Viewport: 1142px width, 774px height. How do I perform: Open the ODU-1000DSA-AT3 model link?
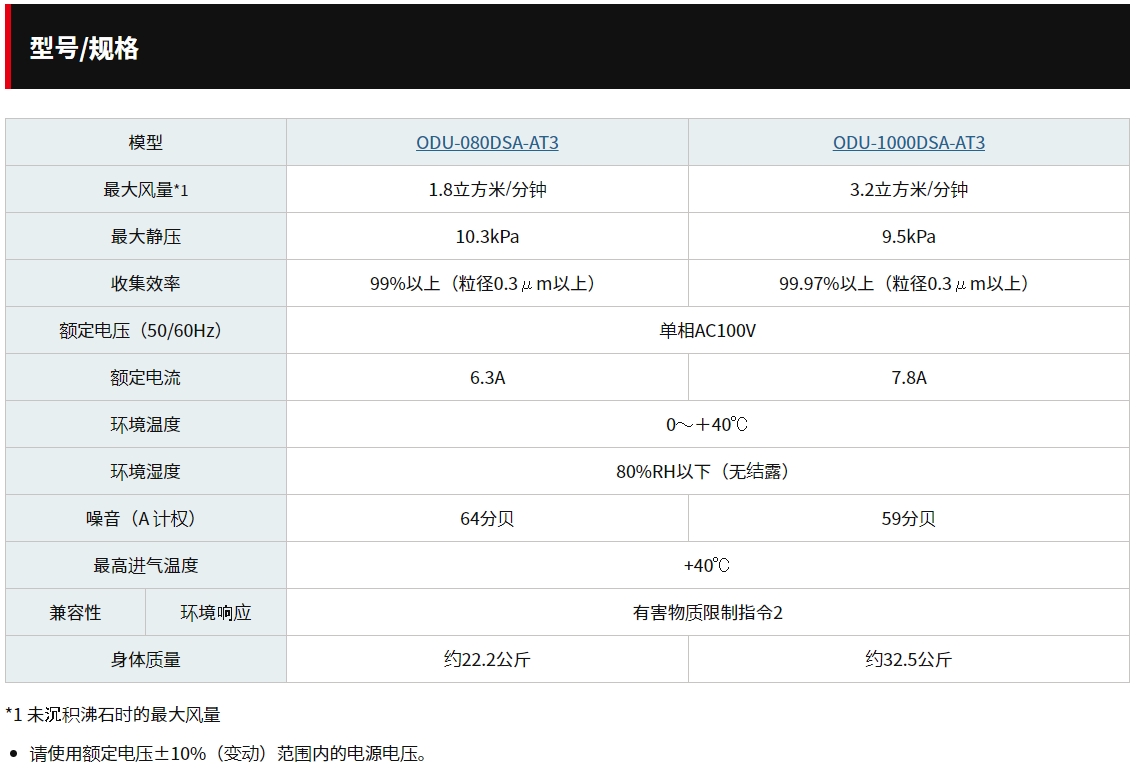point(908,143)
